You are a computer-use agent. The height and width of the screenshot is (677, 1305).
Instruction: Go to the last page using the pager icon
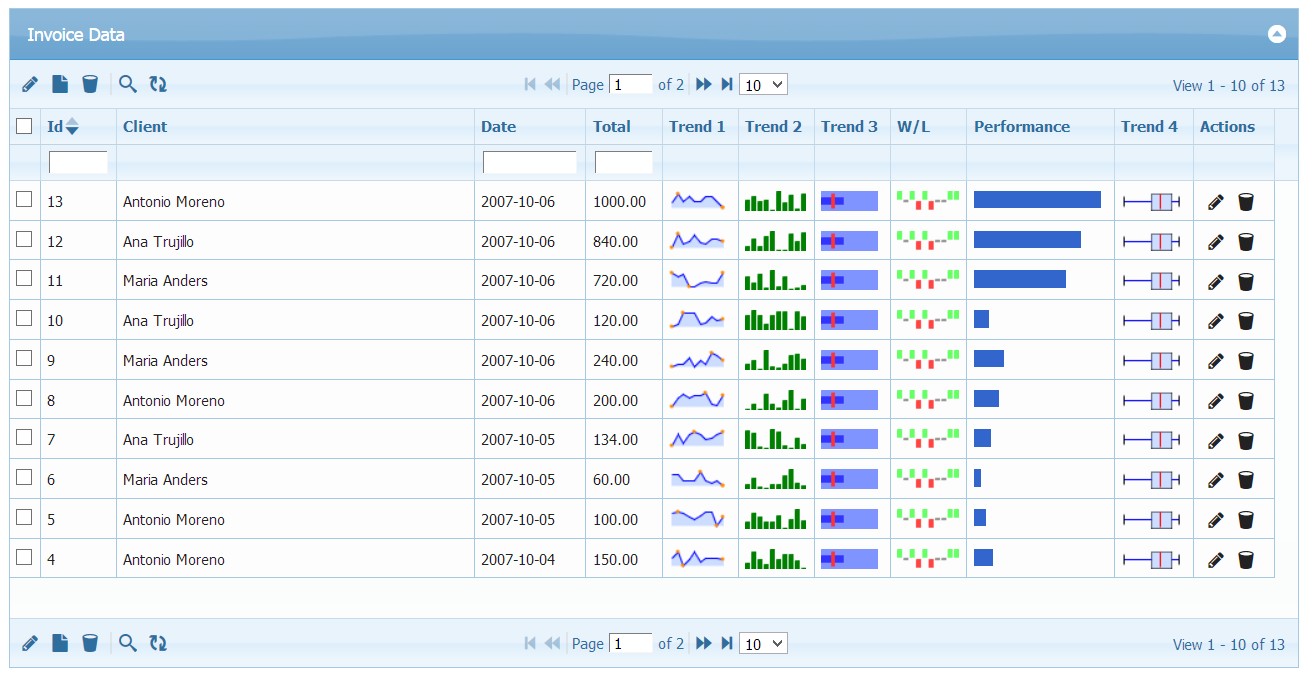pyautogui.click(x=727, y=84)
